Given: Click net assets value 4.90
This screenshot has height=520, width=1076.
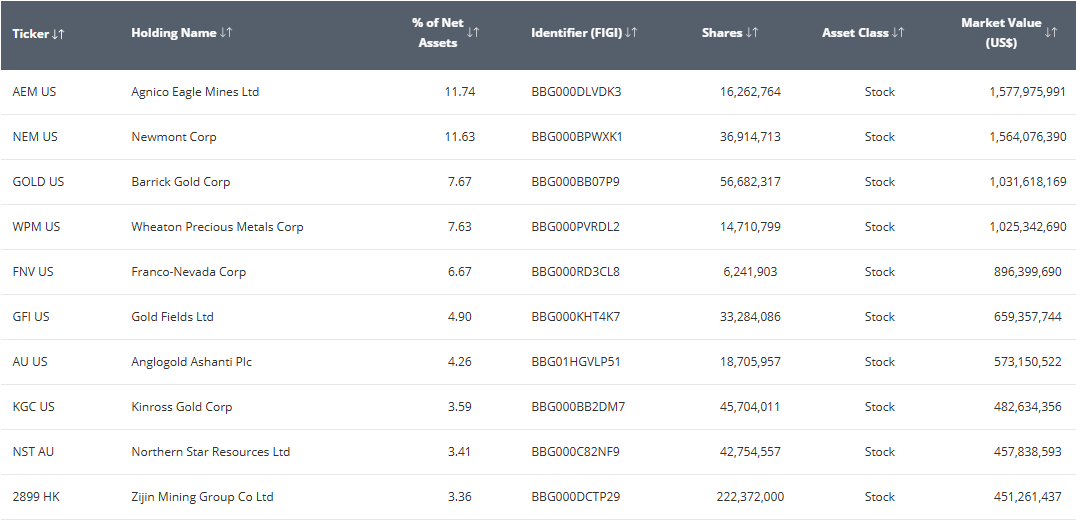Looking at the screenshot, I should click(460, 317).
